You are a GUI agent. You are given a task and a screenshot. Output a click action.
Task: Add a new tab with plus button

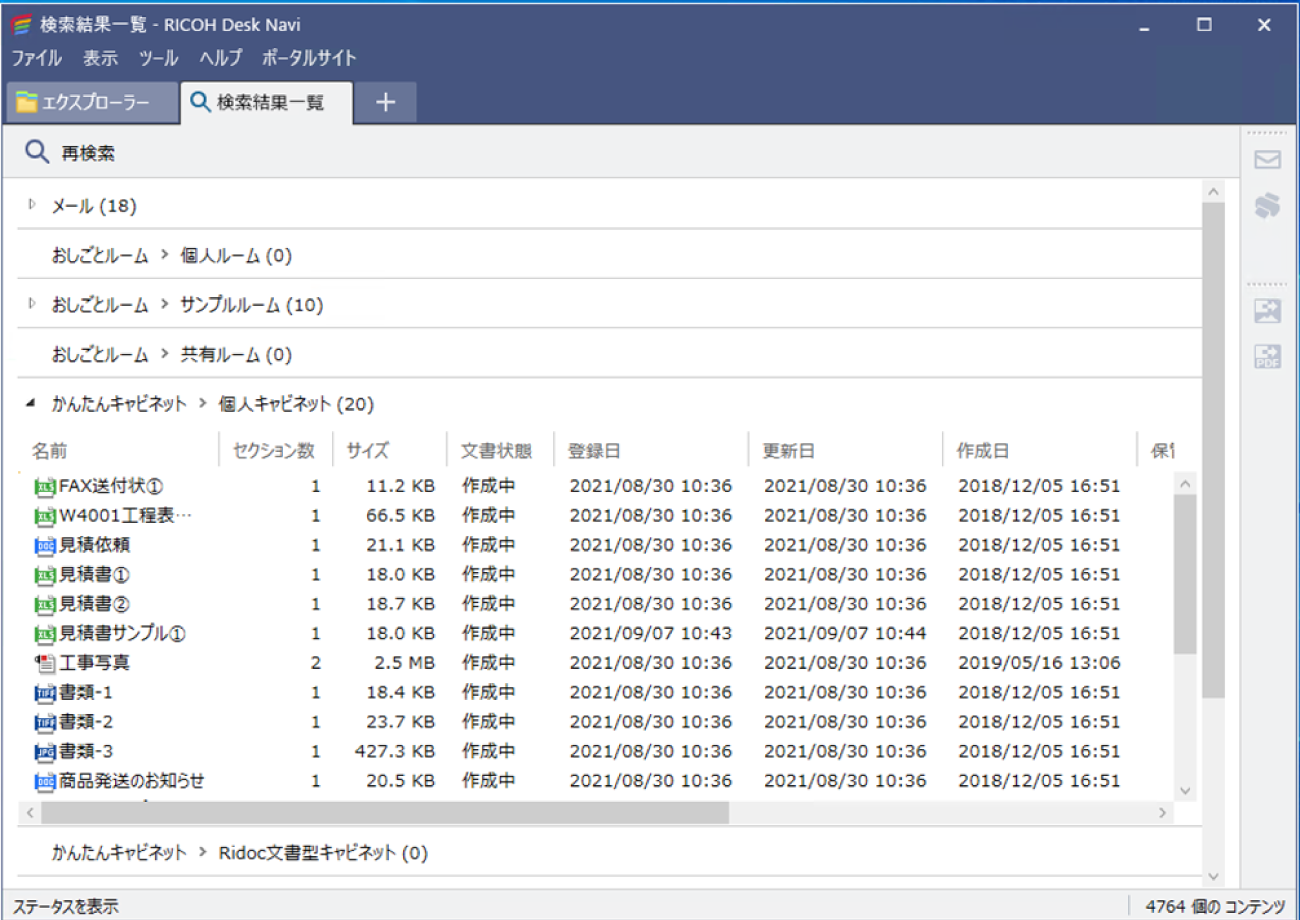click(386, 103)
